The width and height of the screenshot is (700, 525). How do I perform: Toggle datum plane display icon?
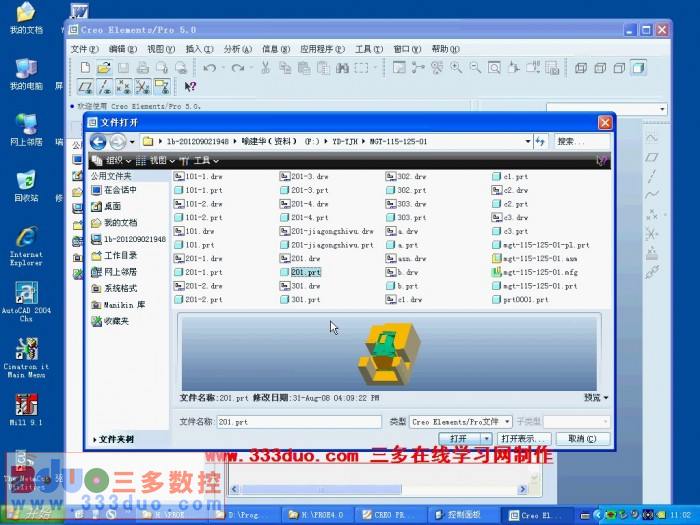click(85, 87)
